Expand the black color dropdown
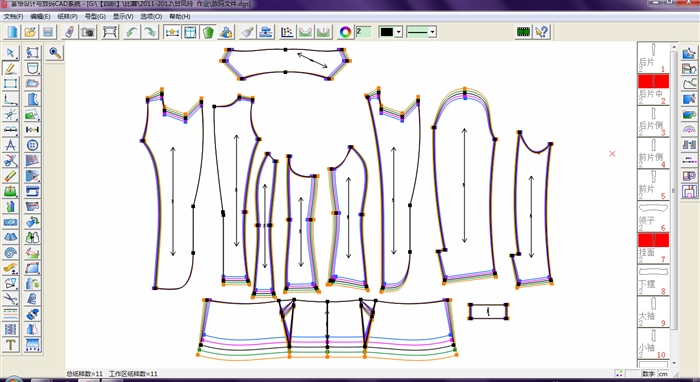 [x=399, y=32]
